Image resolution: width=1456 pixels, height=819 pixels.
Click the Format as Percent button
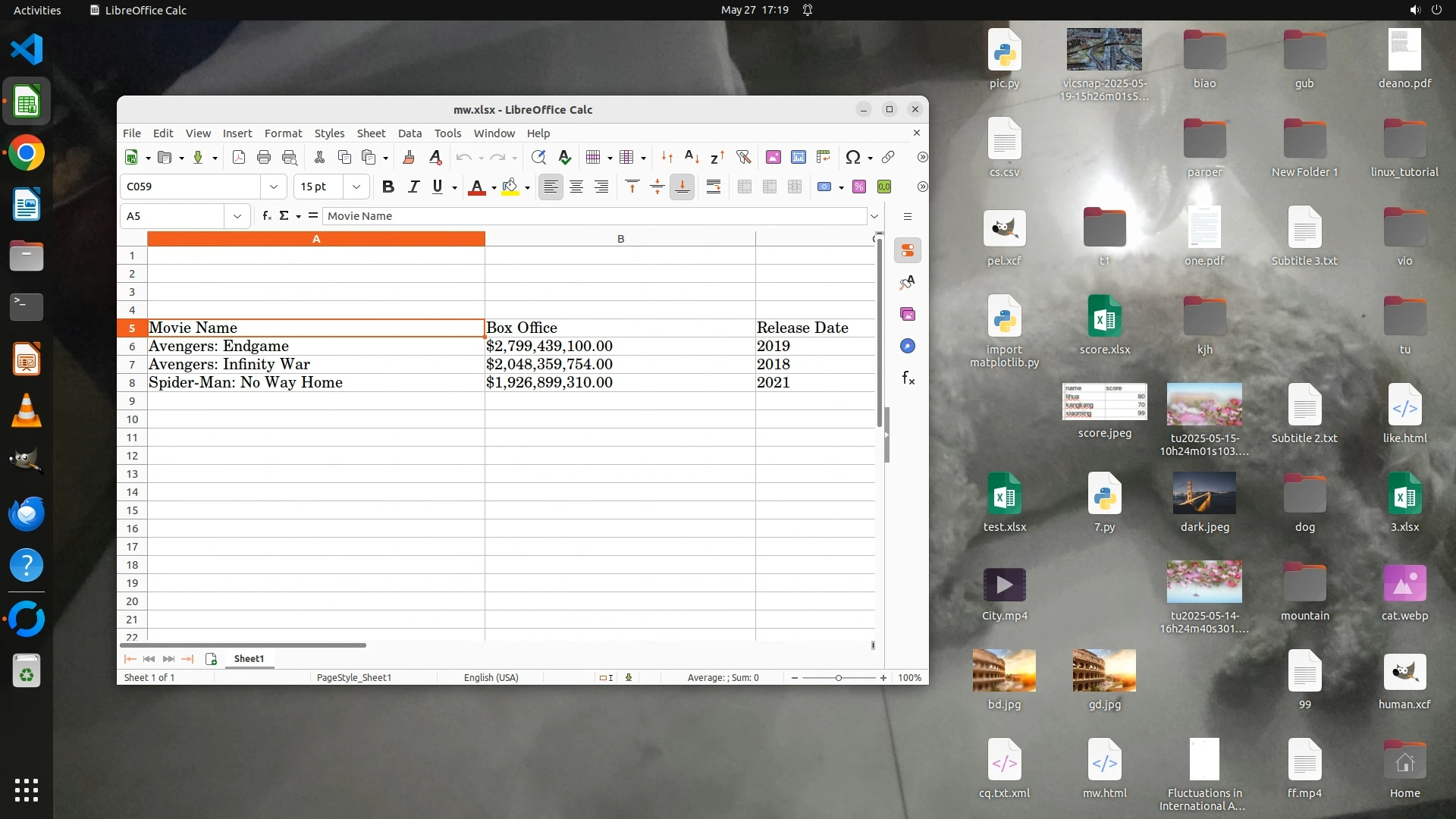pos(859,187)
